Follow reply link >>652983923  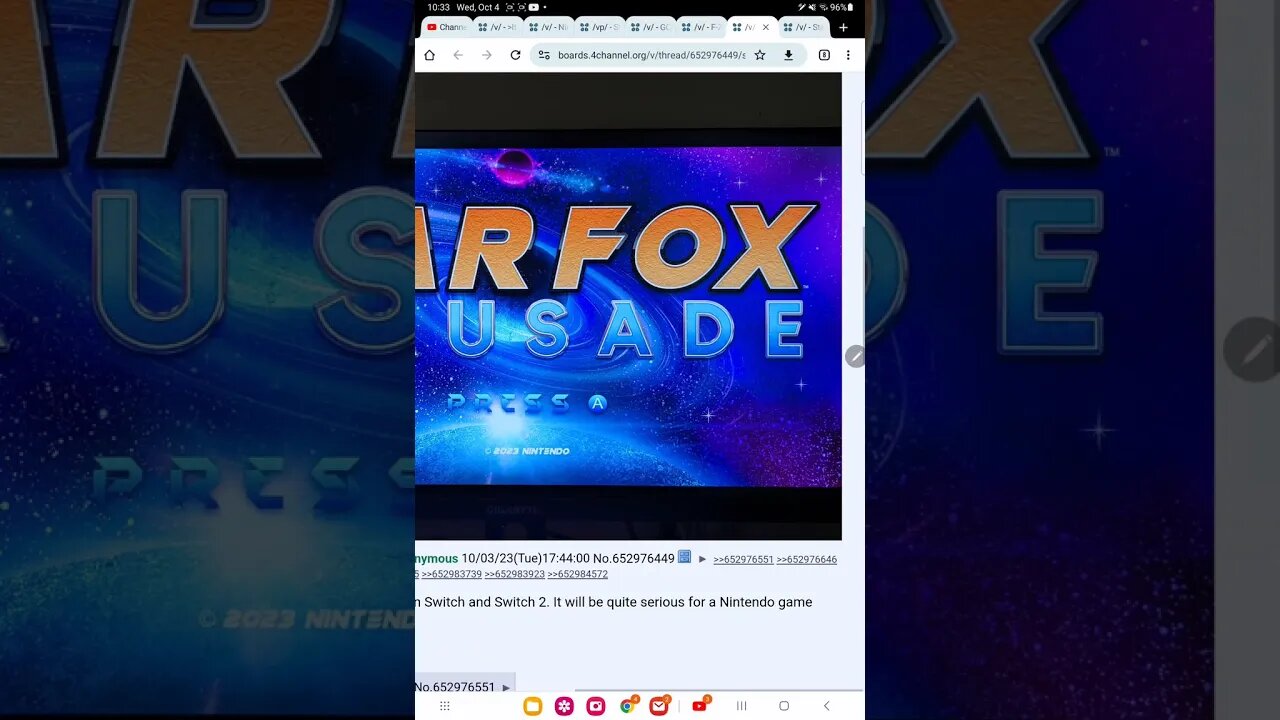click(515, 574)
